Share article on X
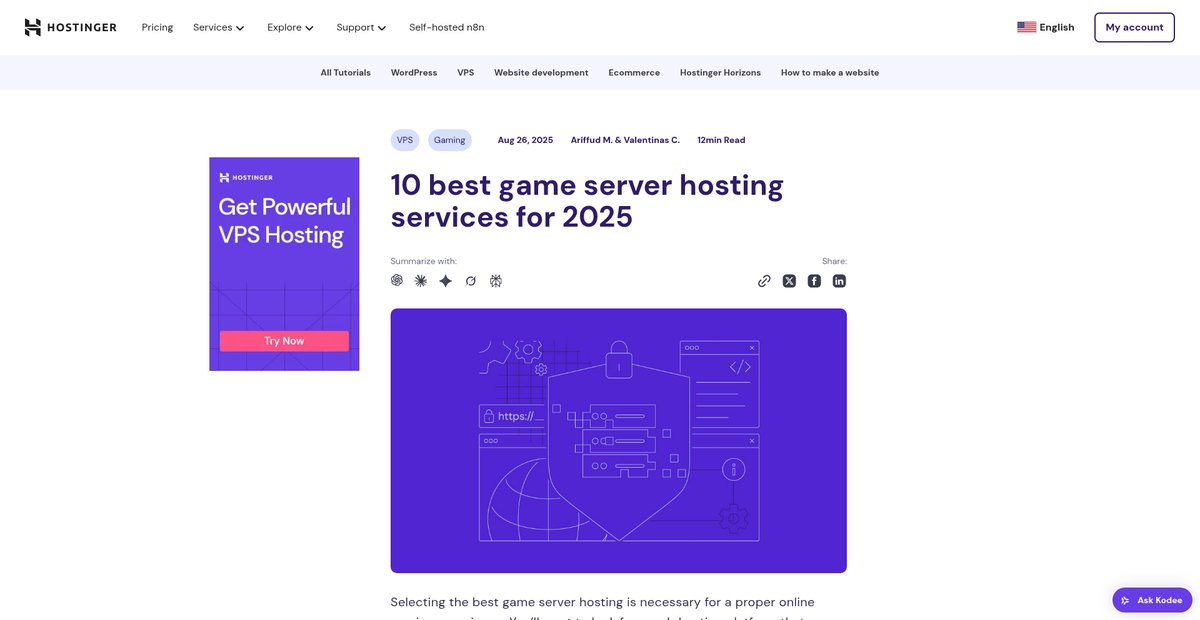 coord(789,281)
